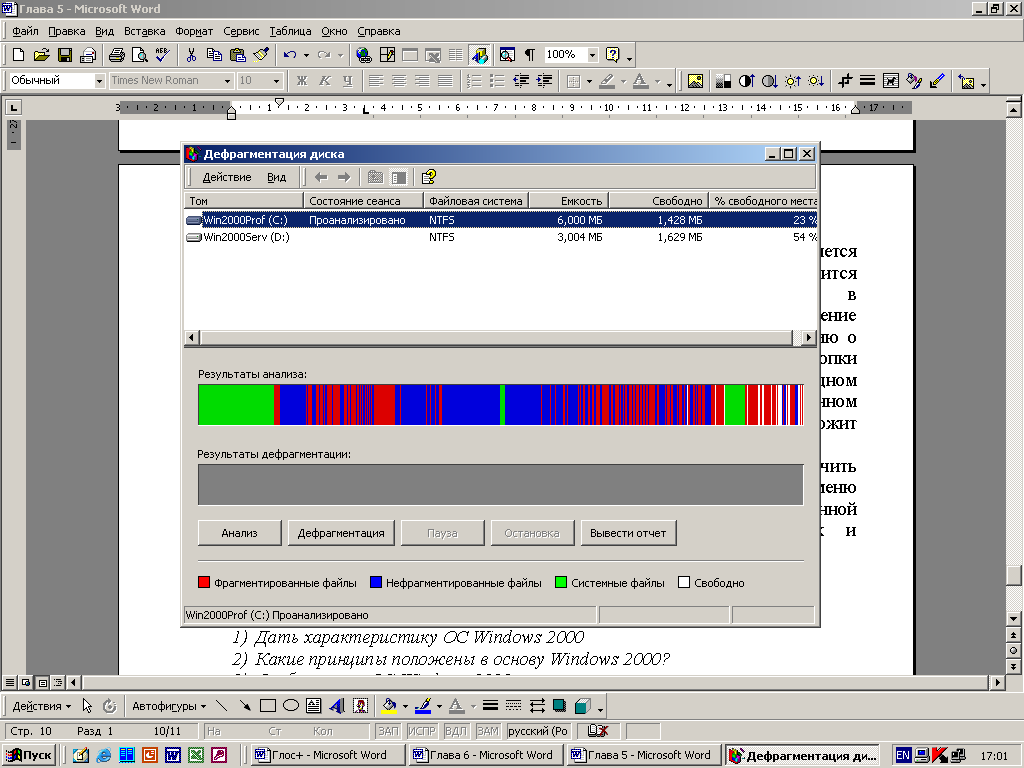Click the EN language indicator in tray
Image resolution: width=1024 pixels, height=768 pixels.
coord(903,756)
